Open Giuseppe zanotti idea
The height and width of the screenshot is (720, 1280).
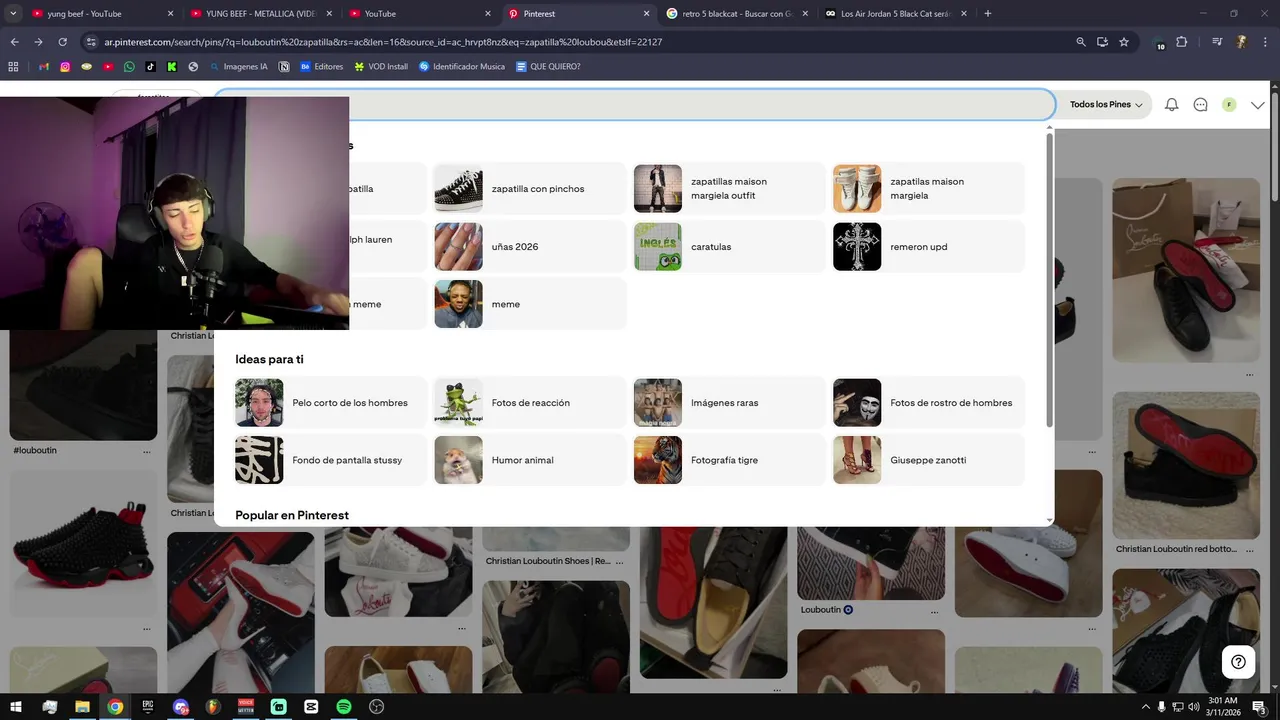click(929, 460)
